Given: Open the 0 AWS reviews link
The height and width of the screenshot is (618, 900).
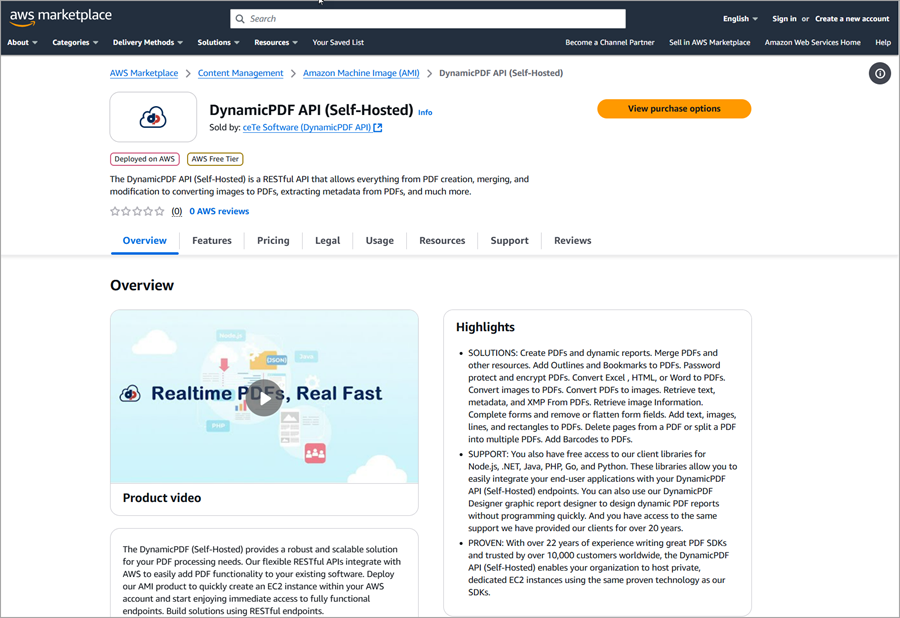Looking at the screenshot, I should [219, 211].
